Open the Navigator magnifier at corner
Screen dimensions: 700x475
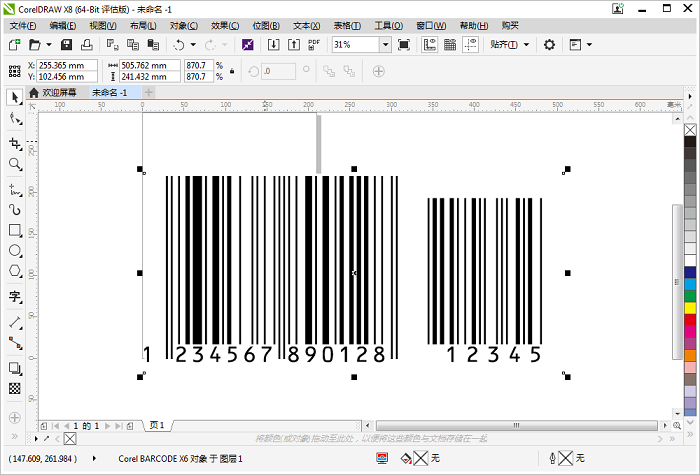[x=677, y=425]
